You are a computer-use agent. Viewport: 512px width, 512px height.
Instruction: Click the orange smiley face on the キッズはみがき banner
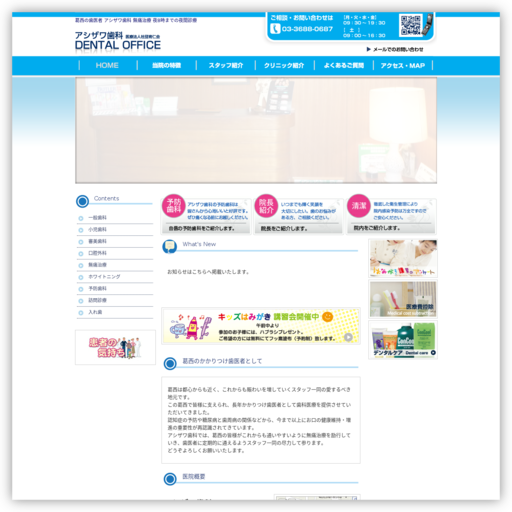pyautogui.click(x=327, y=316)
